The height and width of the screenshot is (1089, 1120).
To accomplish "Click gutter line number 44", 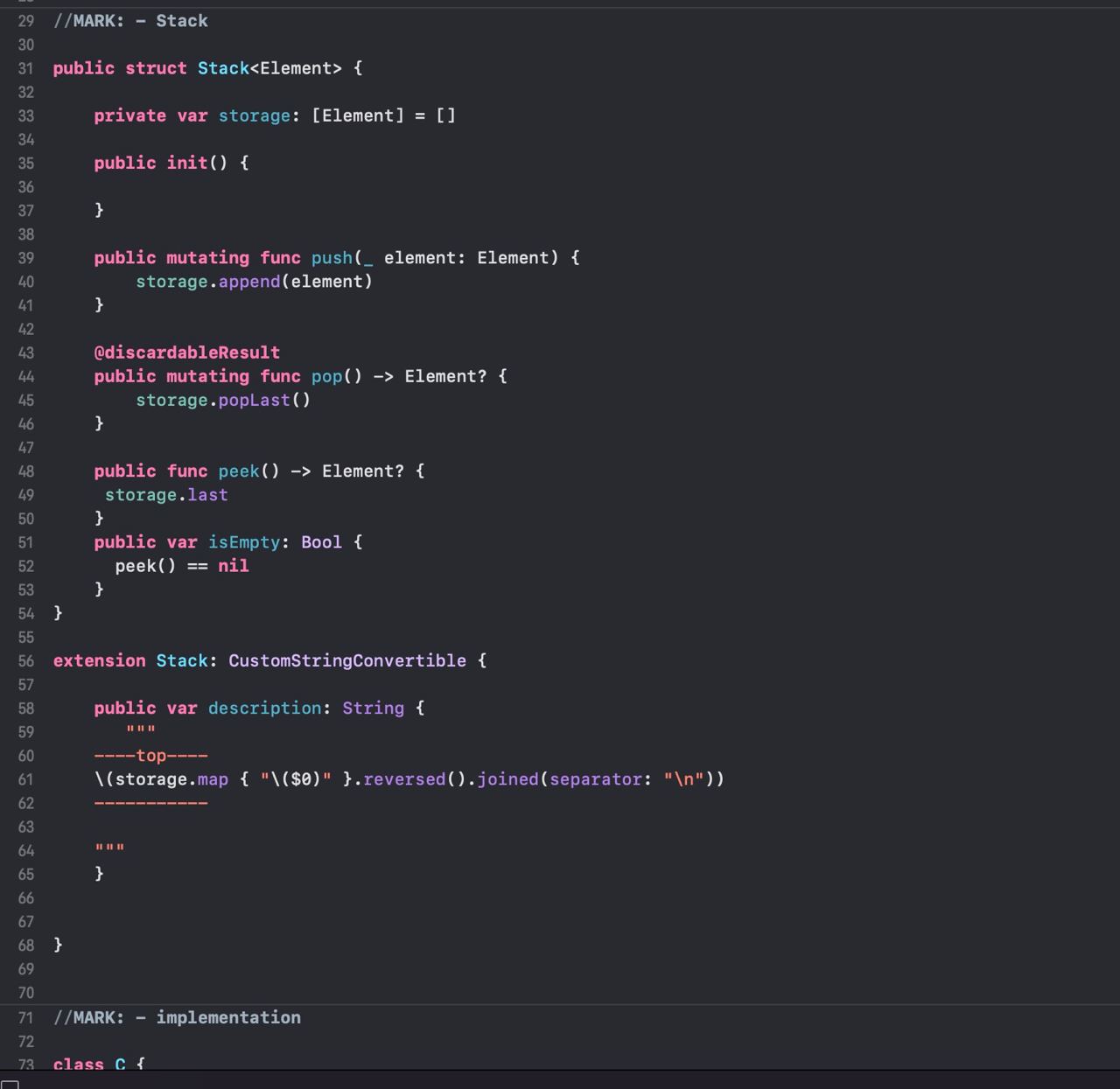I will [x=26, y=376].
